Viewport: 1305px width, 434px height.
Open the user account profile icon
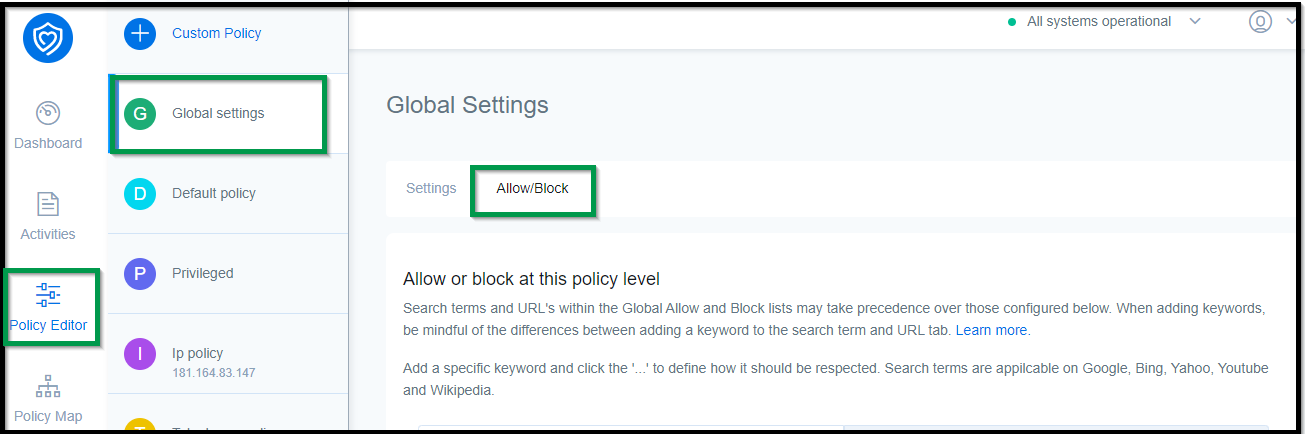[1260, 21]
